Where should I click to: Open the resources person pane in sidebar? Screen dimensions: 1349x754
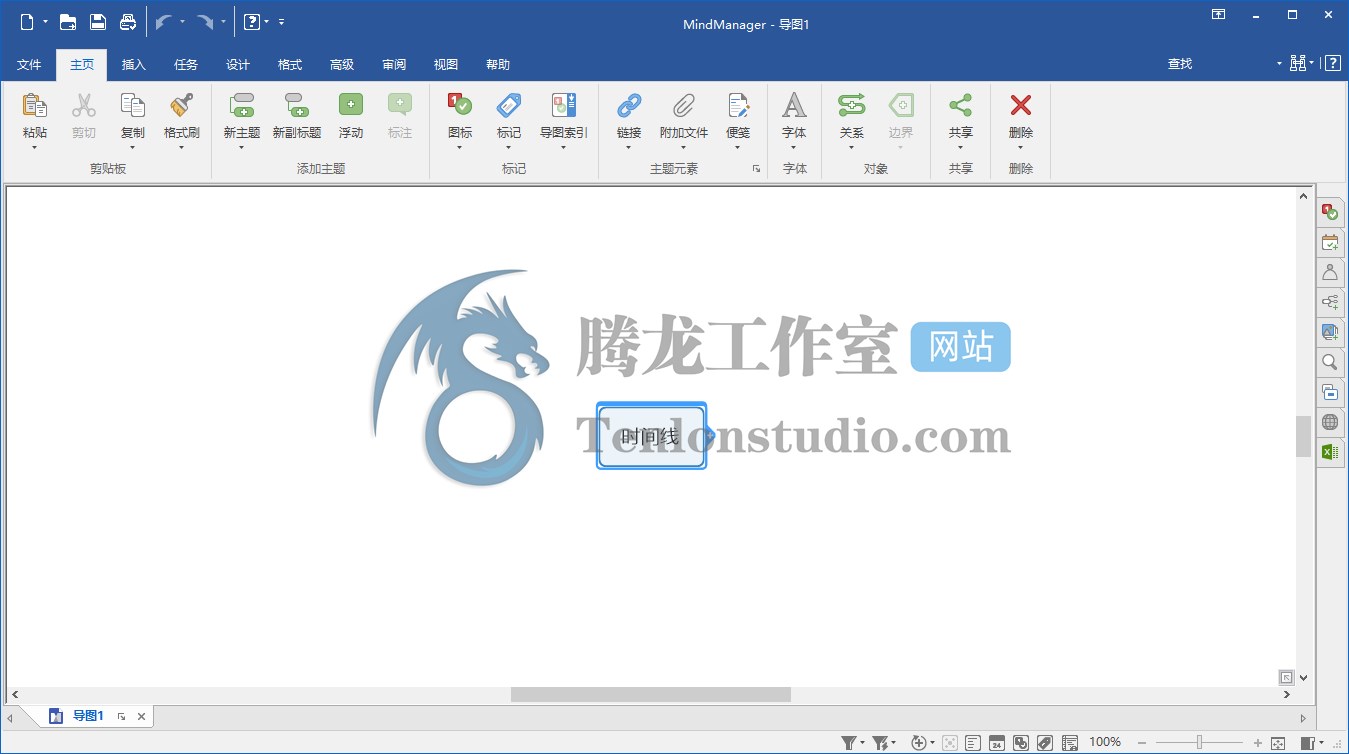[1329, 272]
